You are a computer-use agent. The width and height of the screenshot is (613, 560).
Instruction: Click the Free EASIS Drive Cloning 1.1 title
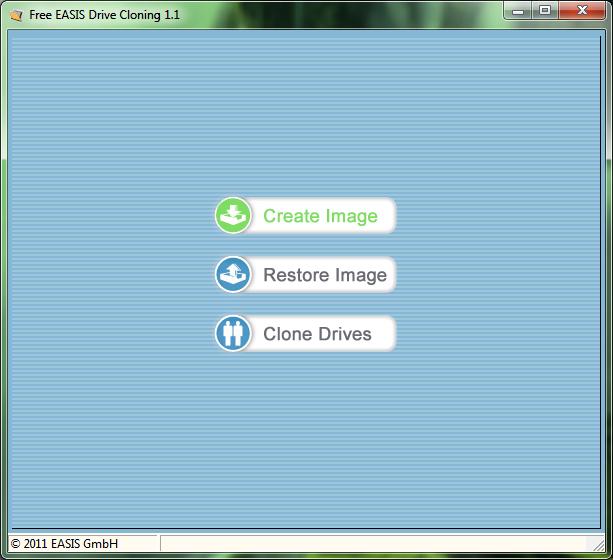104,15
